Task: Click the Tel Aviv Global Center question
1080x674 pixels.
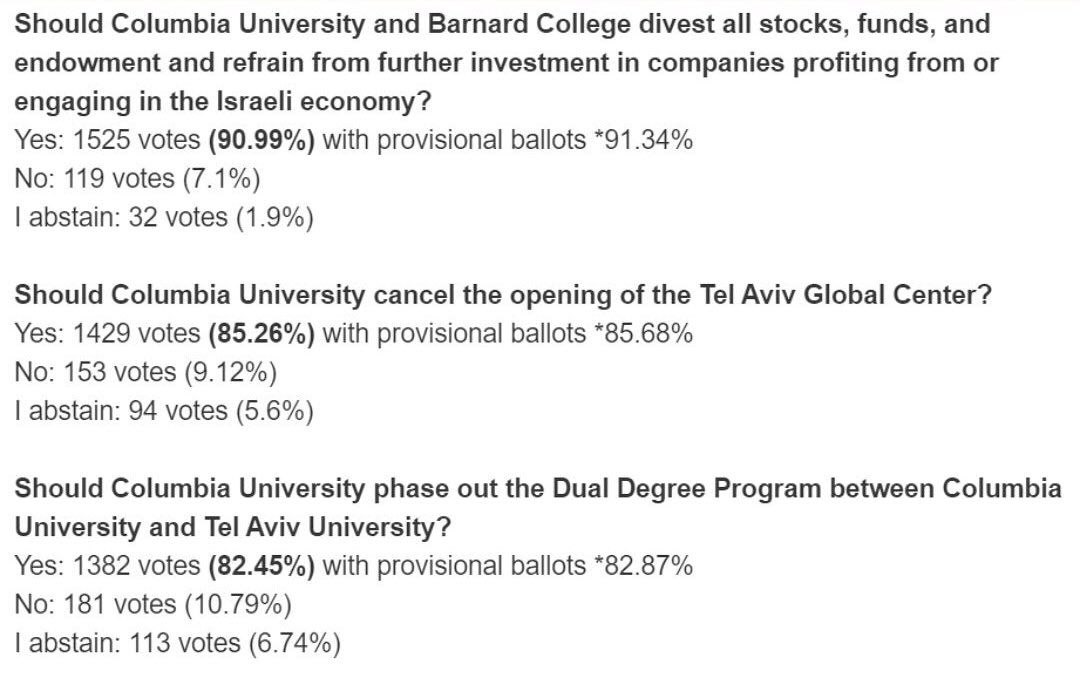Action: 503,295
